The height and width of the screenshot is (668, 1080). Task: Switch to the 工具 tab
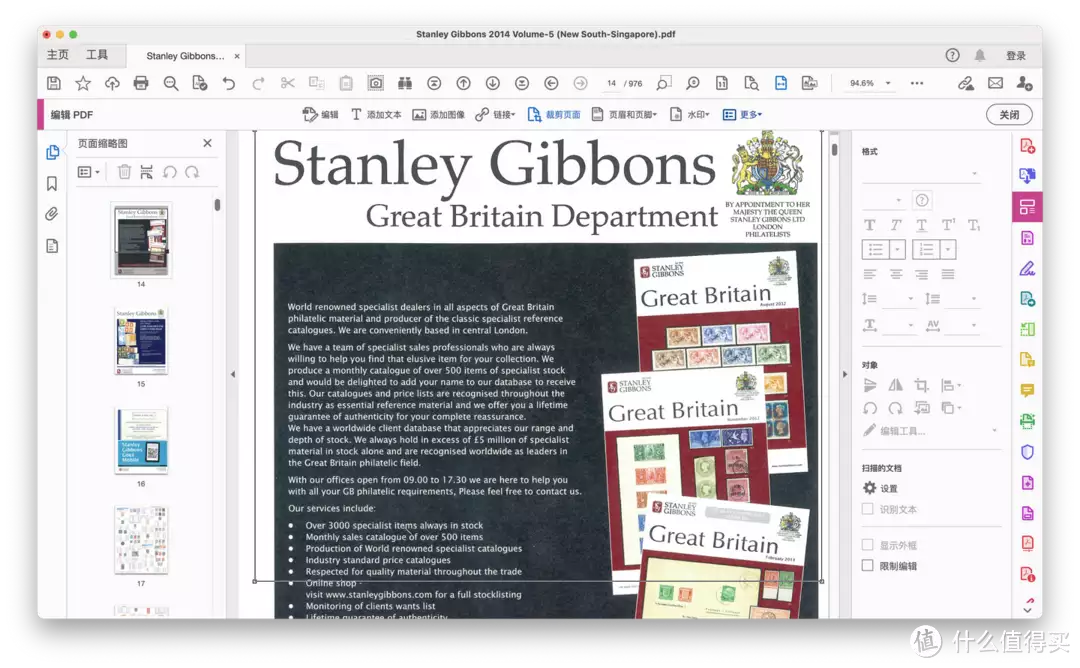point(97,55)
